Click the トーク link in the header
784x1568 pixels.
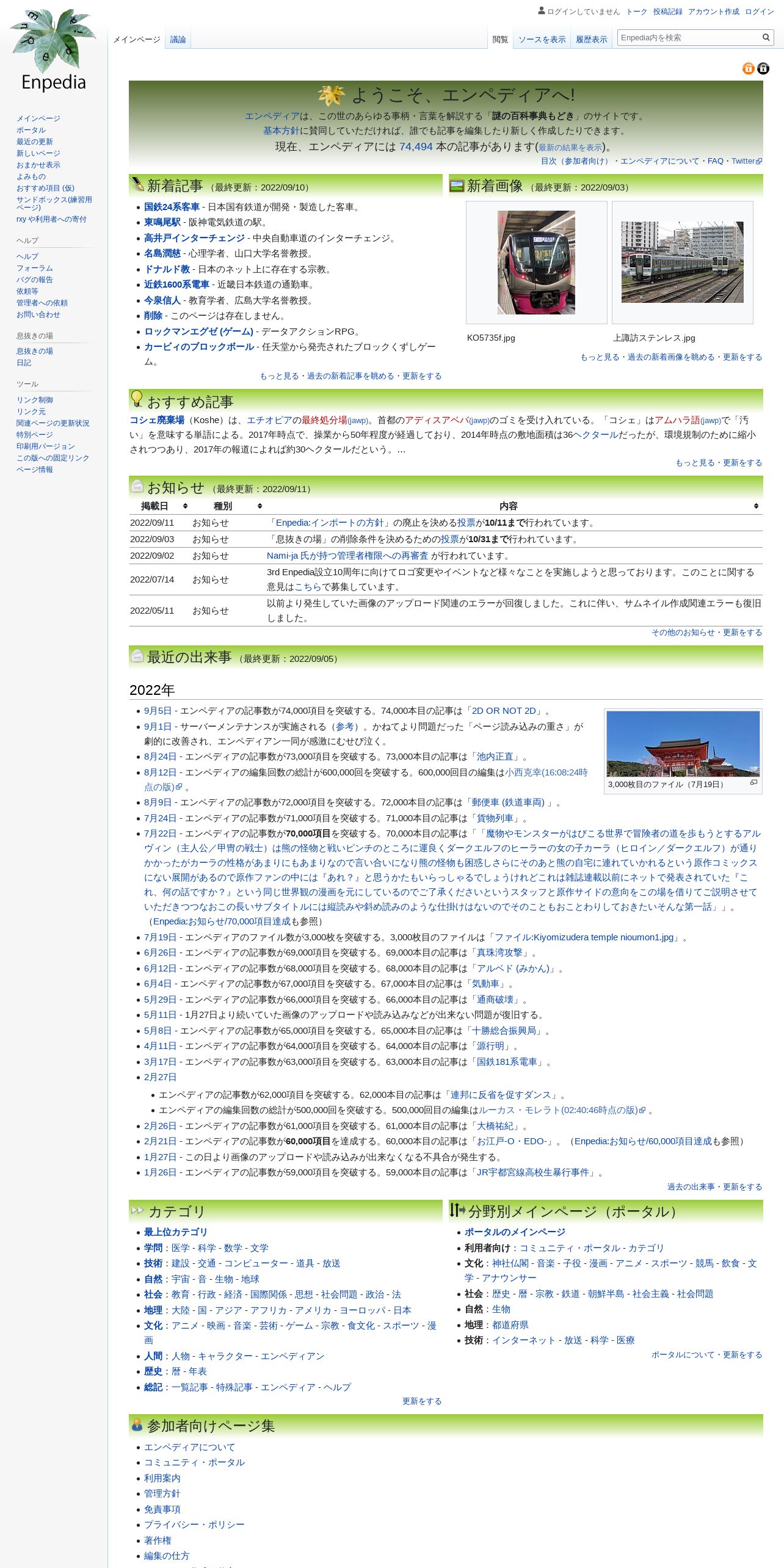pyautogui.click(x=636, y=12)
